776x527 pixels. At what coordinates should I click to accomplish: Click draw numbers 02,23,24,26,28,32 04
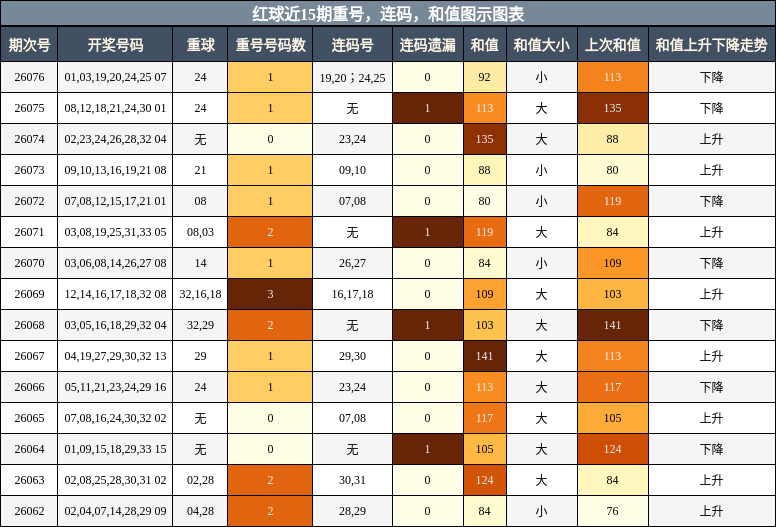pyautogui.click(x=115, y=139)
